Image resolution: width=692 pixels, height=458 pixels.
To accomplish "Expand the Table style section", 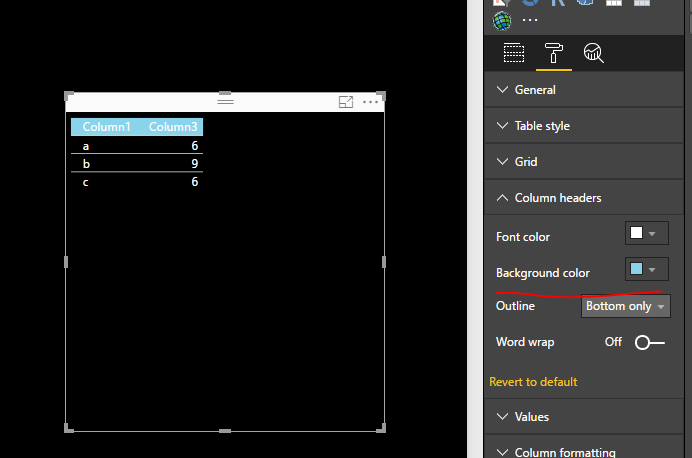I will tap(583, 126).
